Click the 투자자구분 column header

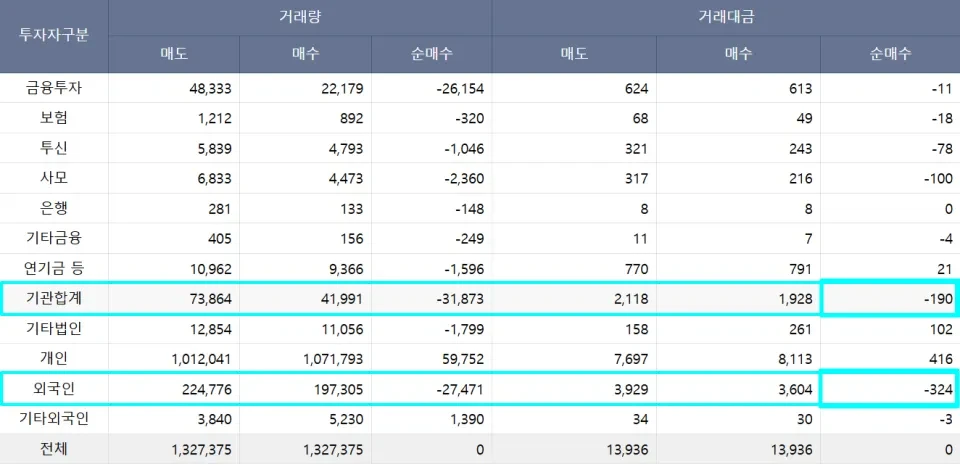point(54,35)
